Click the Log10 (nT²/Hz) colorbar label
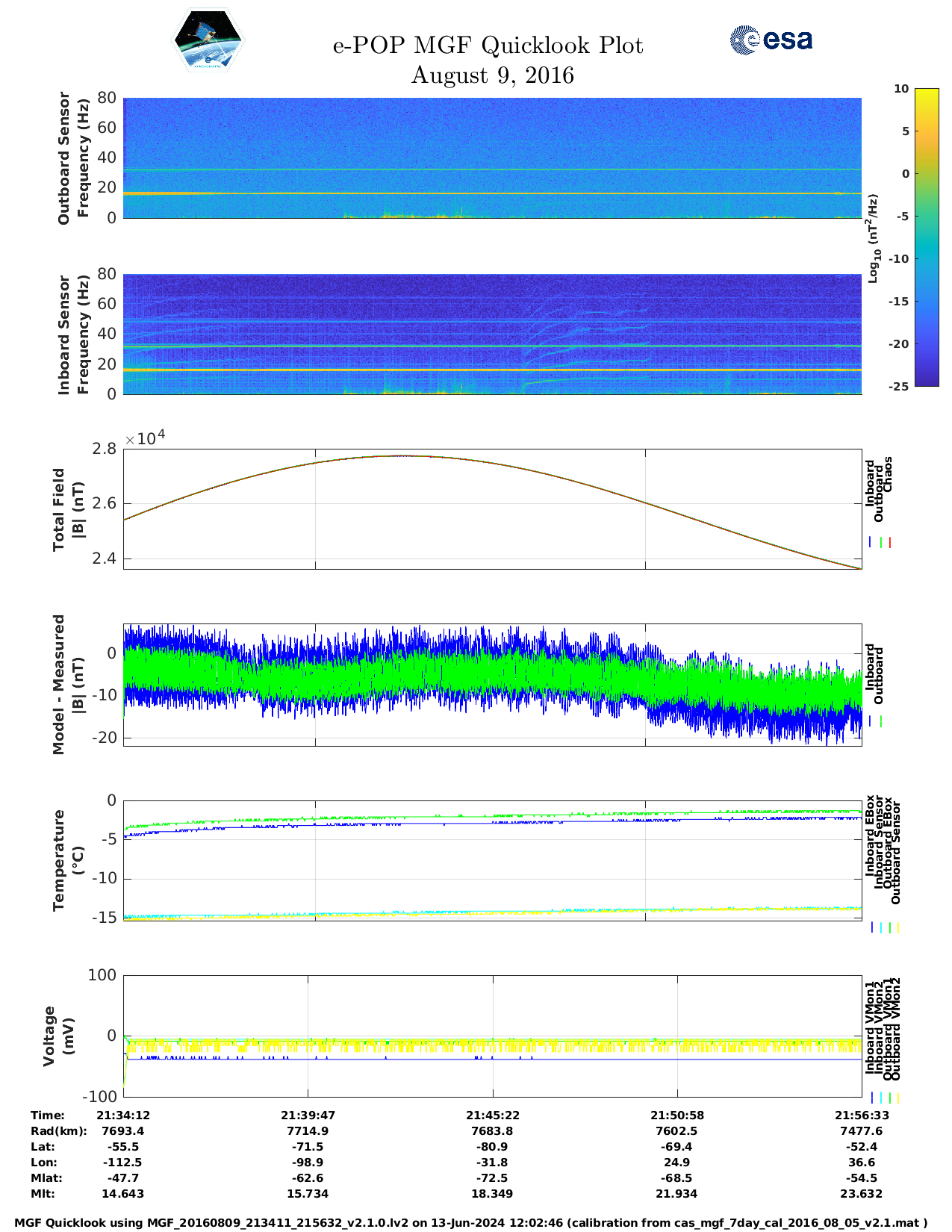This screenshot has height=1232, width=952. point(872,238)
